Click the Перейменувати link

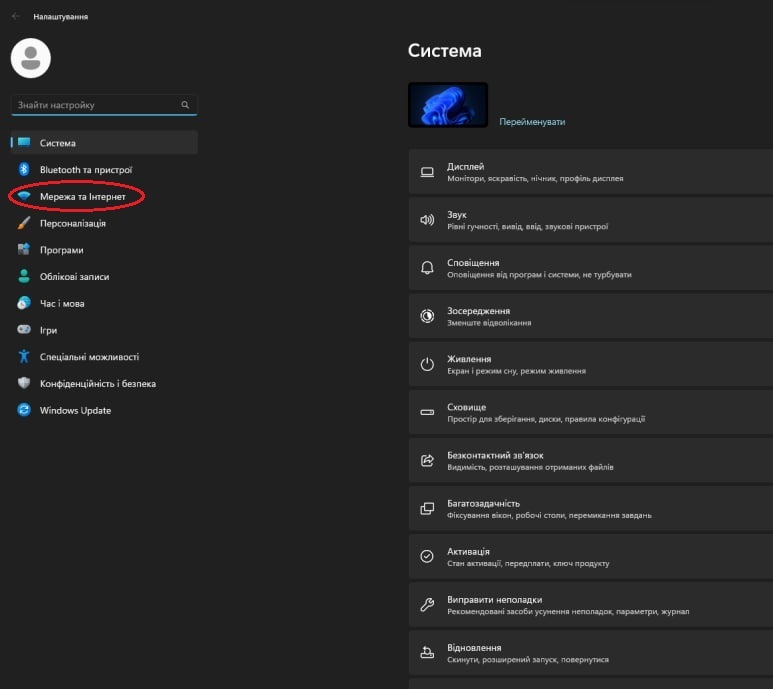[x=532, y=122]
